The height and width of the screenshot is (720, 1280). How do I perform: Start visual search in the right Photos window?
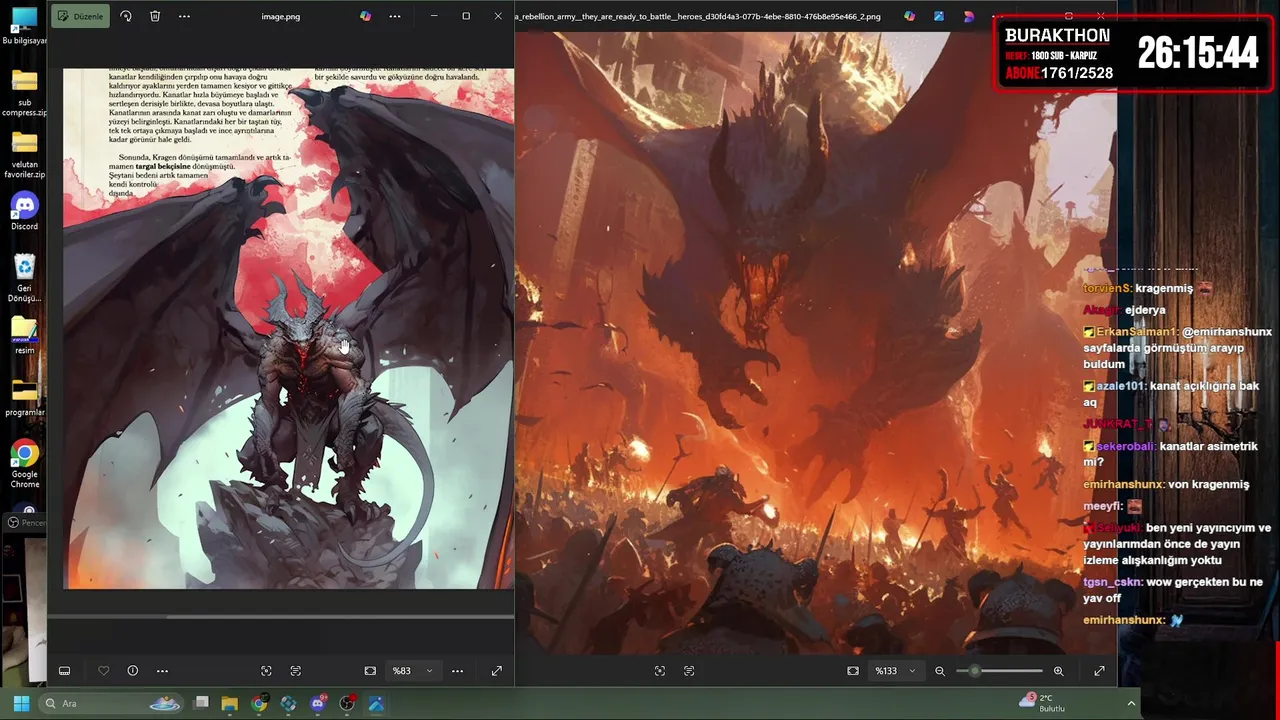(660, 671)
